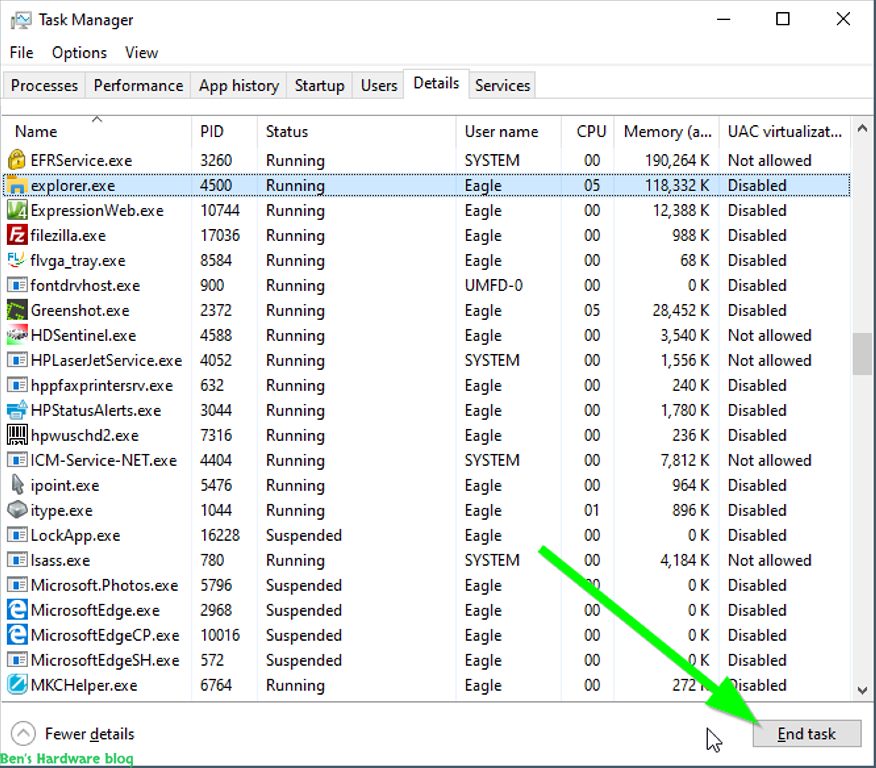Screen dimensions: 876x768
Task: Select the HDSentinel.exe process name
Action: (x=83, y=335)
